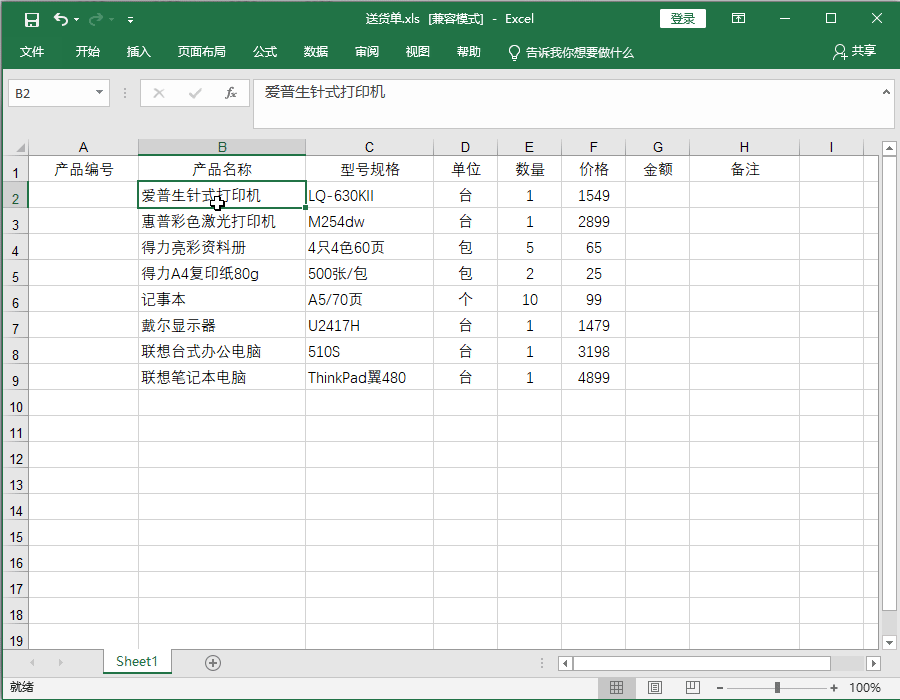
Task: Select the 备注 header cell
Action: tap(744, 169)
